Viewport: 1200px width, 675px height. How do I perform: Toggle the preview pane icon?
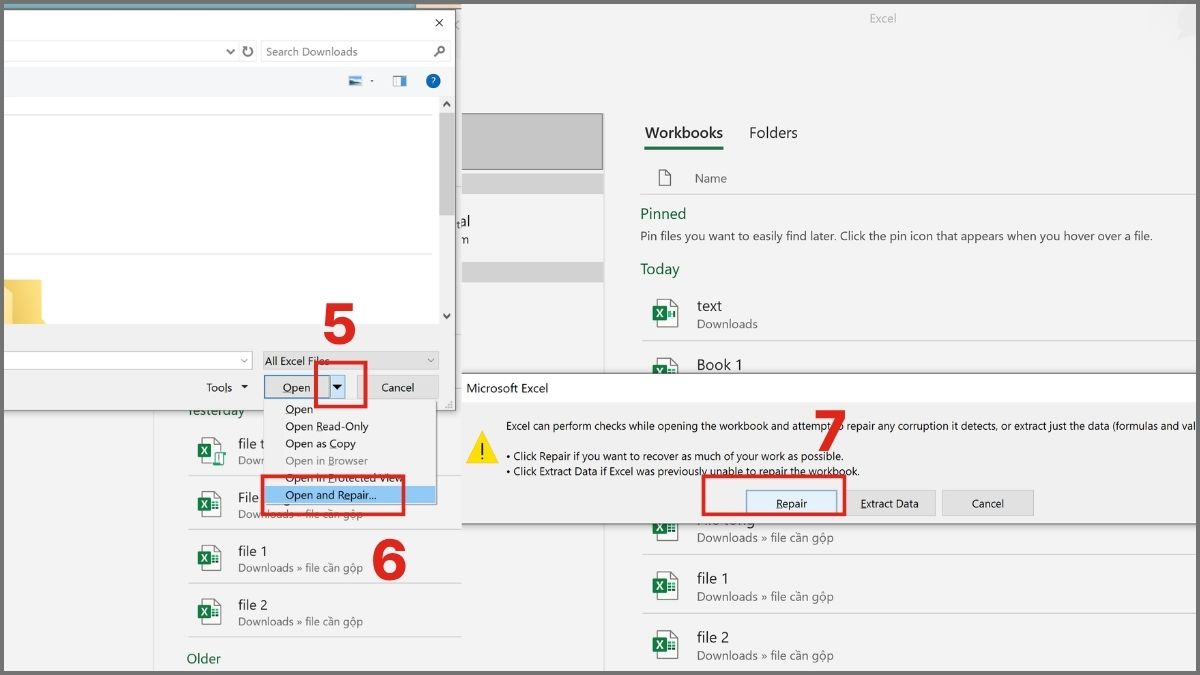click(x=400, y=81)
